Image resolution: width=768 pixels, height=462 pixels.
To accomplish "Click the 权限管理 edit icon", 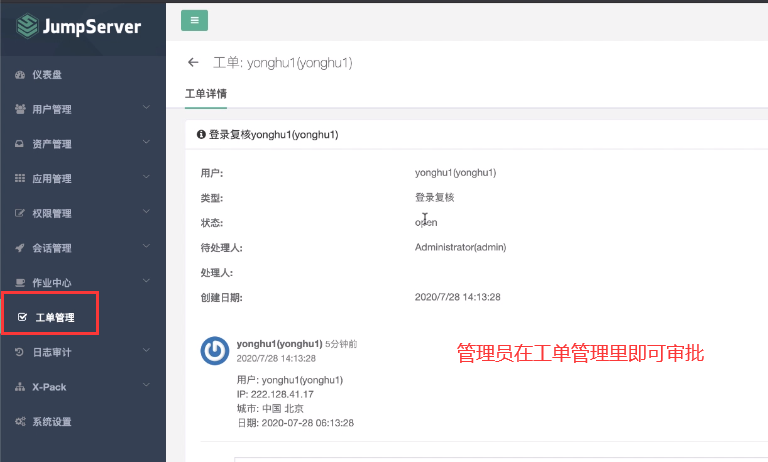I will click(20, 213).
